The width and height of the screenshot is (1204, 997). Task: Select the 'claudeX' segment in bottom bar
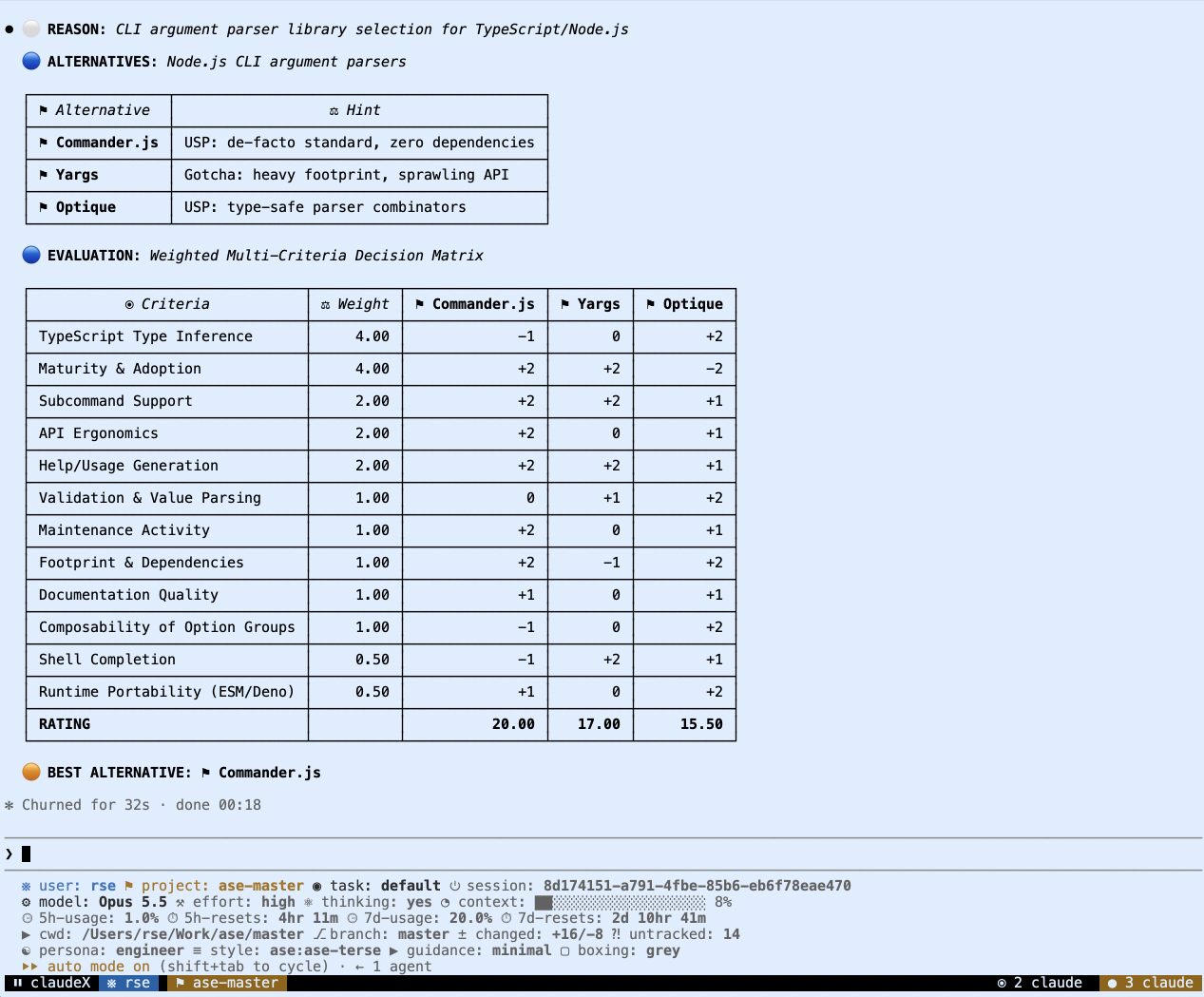[x=51, y=983]
